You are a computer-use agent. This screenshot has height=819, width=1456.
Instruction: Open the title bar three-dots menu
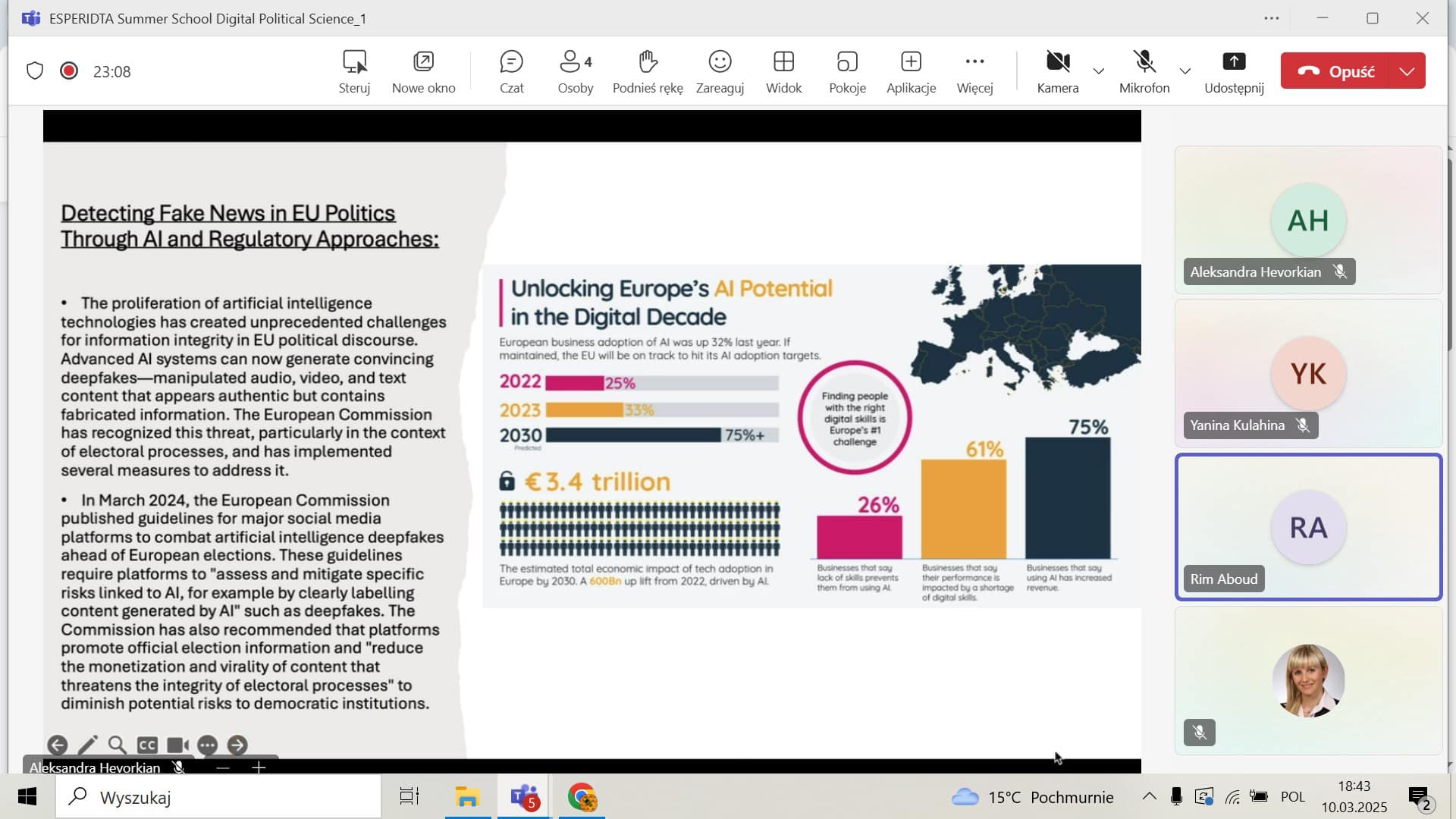[1272, 18]
